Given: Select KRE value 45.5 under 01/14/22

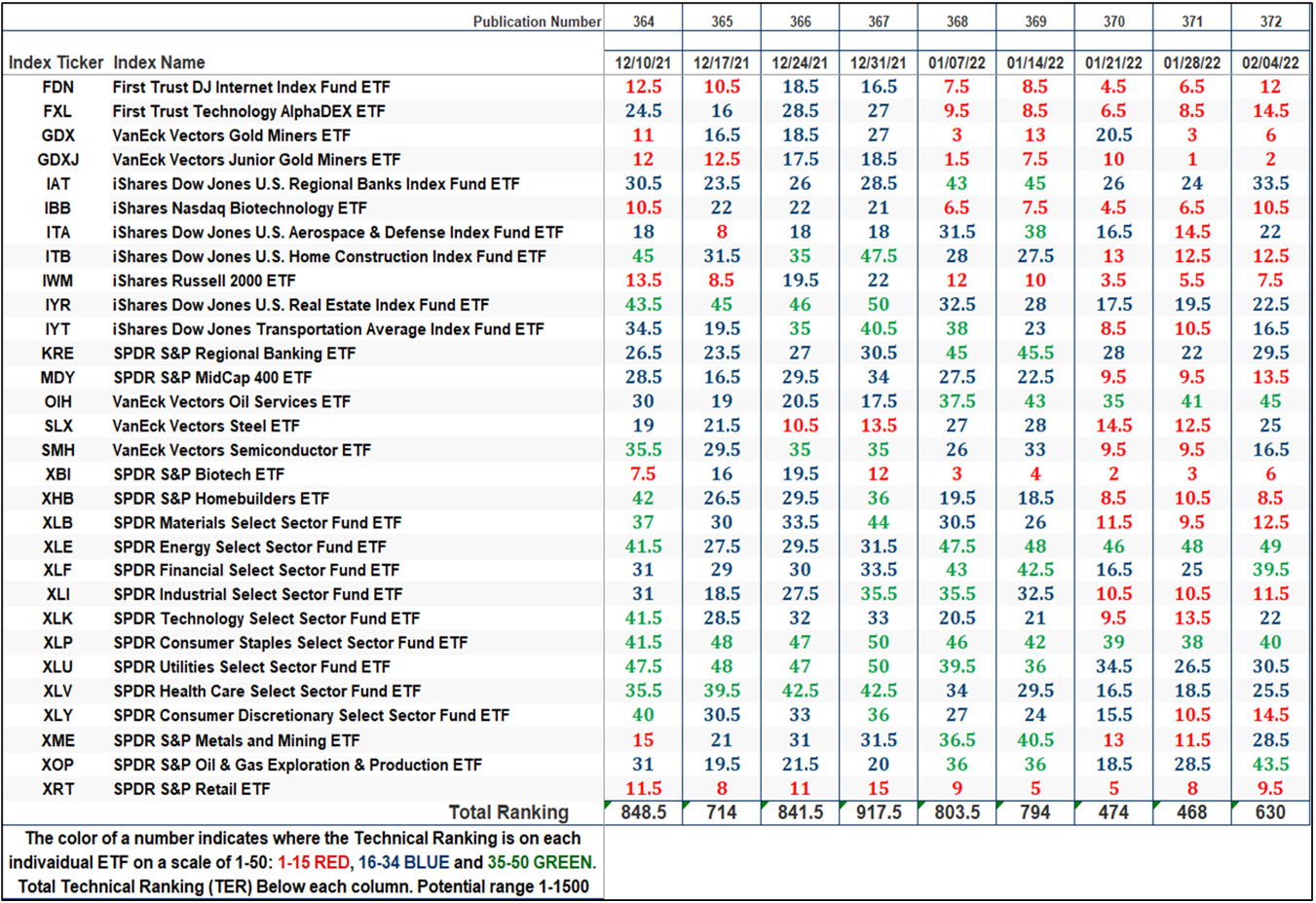Looking at the screenshot, I should 1034,354.
